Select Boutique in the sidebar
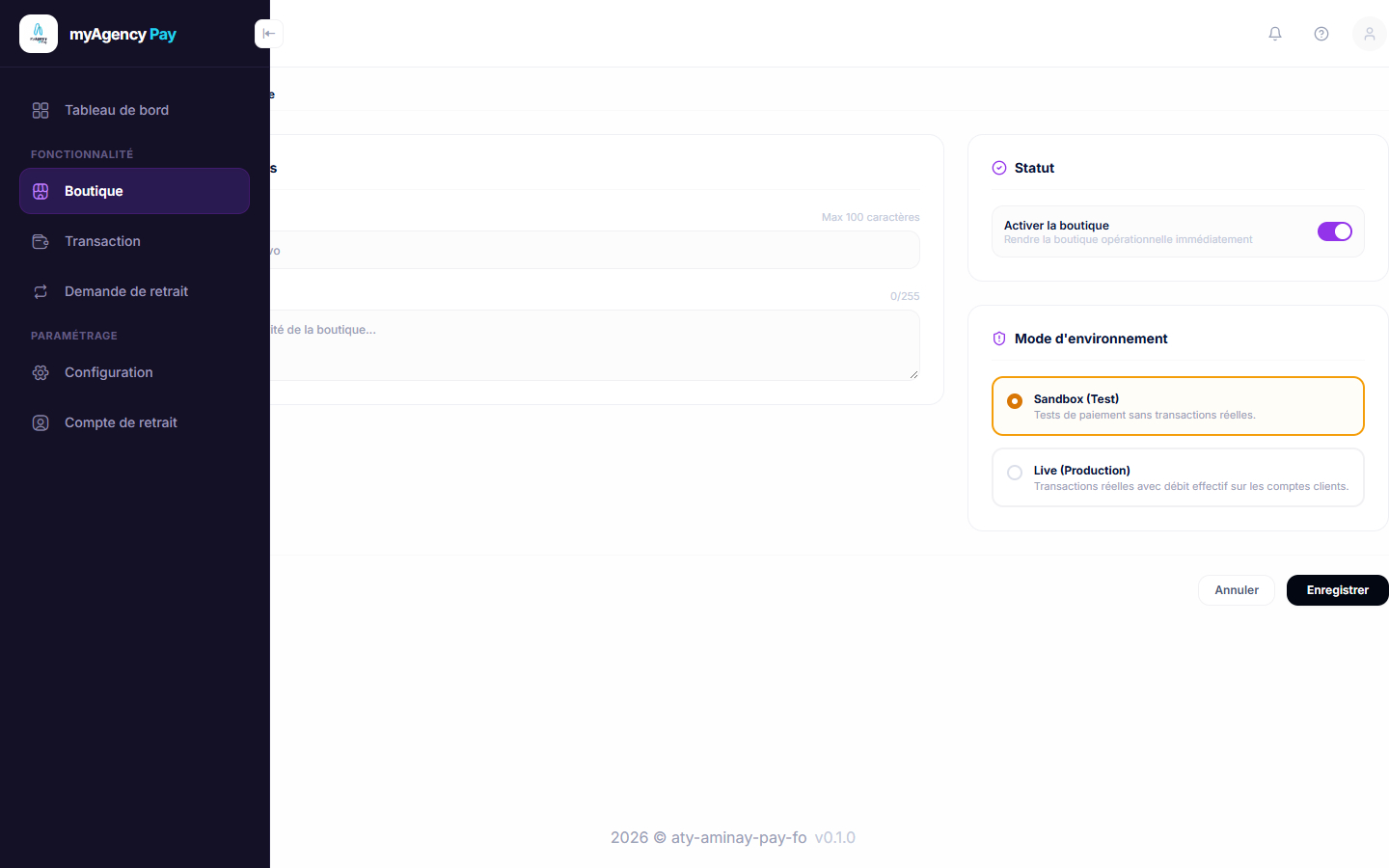This screenshot has width=1389, height=868. 134,191
